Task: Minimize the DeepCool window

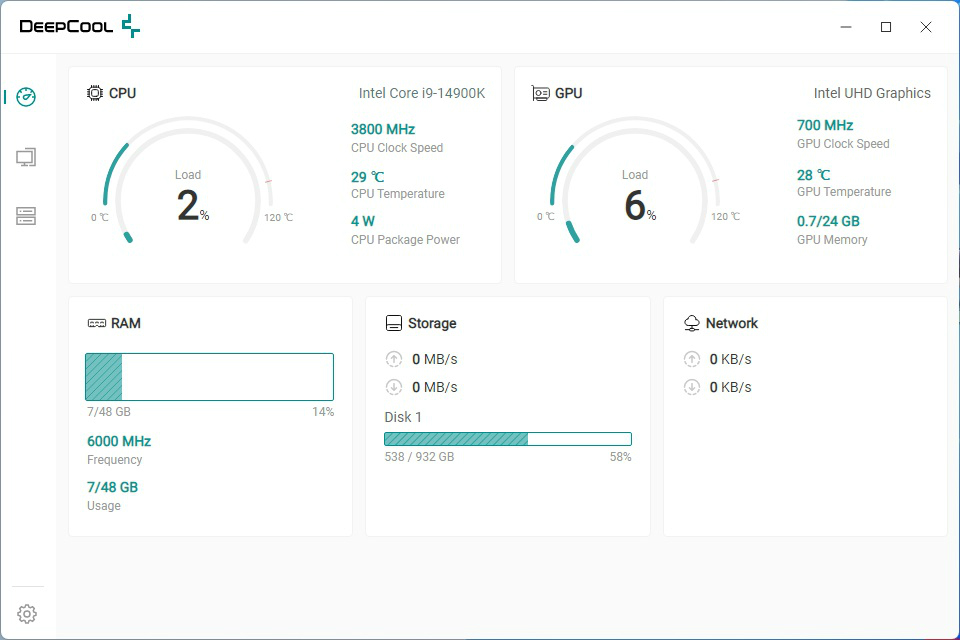Action: [846, 27]
